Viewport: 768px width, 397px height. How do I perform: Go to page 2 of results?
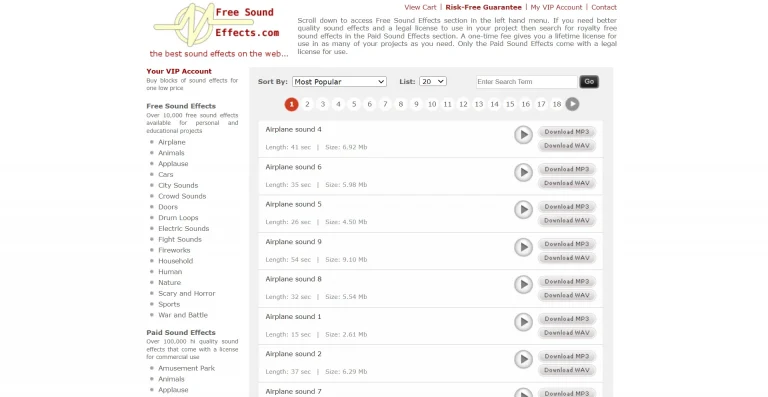(307, 104)
